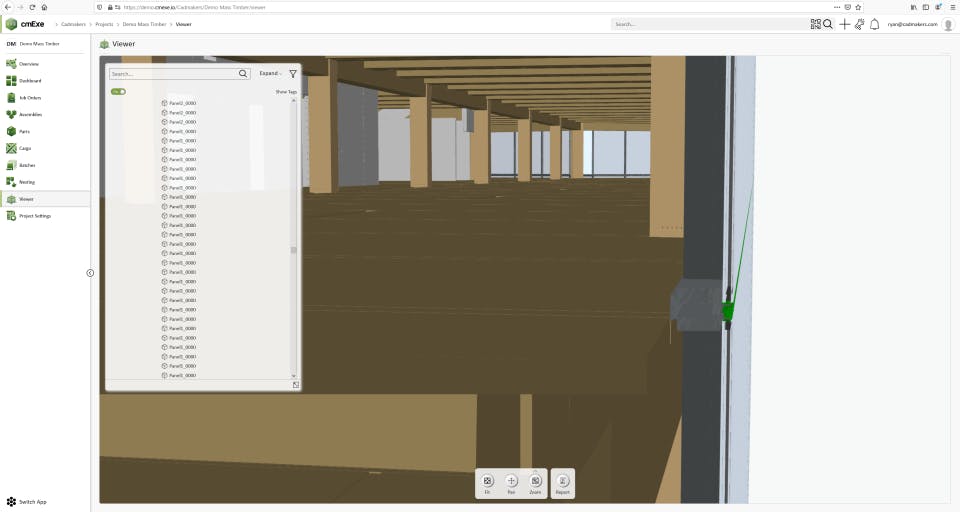This screenshot has width=960, height=512.
Task: Activate the Pan tool
Action: (x=511, y=483)
